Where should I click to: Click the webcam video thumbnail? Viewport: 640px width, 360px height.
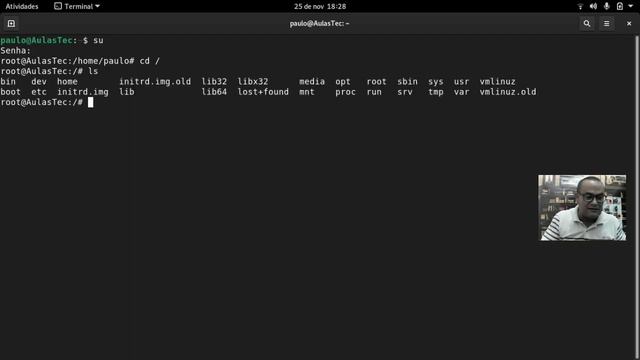pyautogui.click(x=582, y=208)
